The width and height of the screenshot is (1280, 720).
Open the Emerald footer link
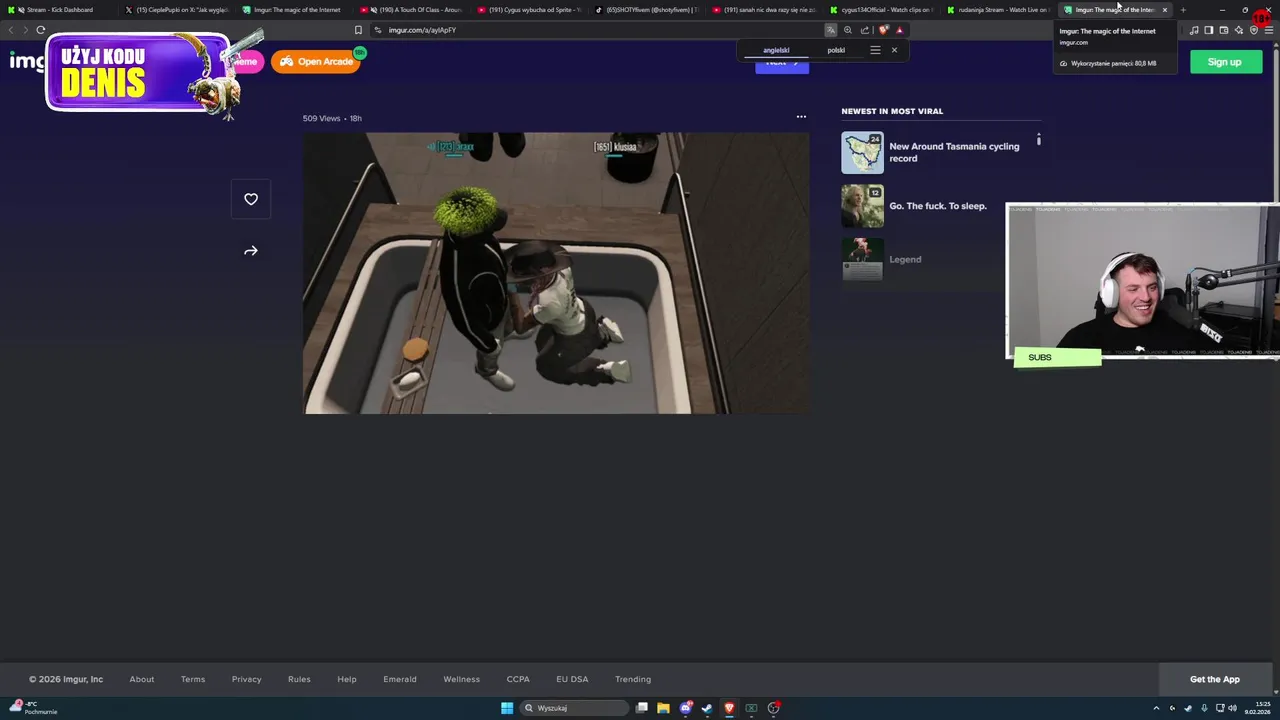tap(400, 679)
